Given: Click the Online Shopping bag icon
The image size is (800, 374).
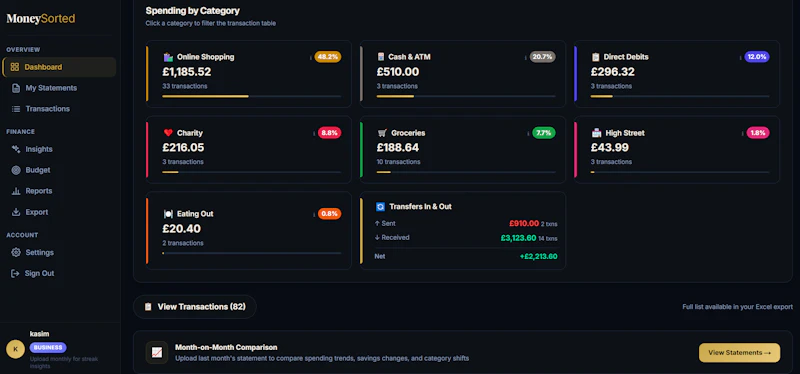Looking at the screenshot, I should [x=168, y=57].
